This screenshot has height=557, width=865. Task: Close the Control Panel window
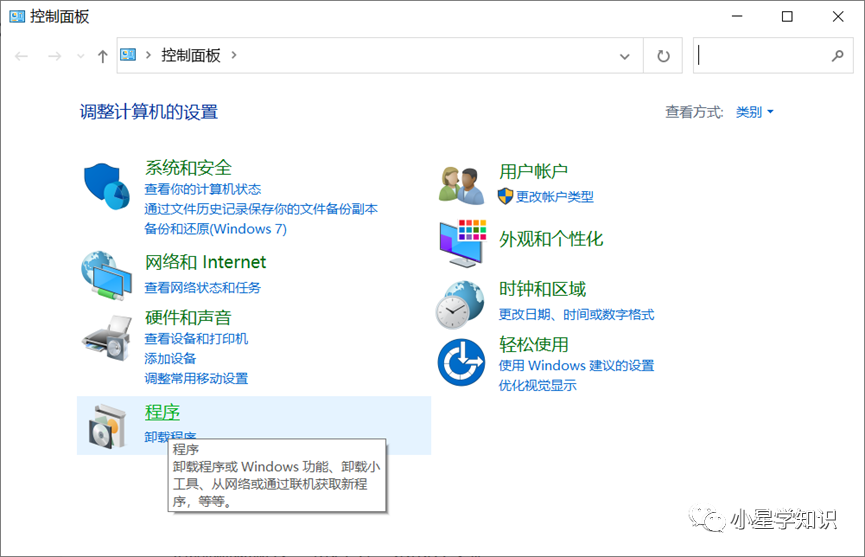click(838, 17)
